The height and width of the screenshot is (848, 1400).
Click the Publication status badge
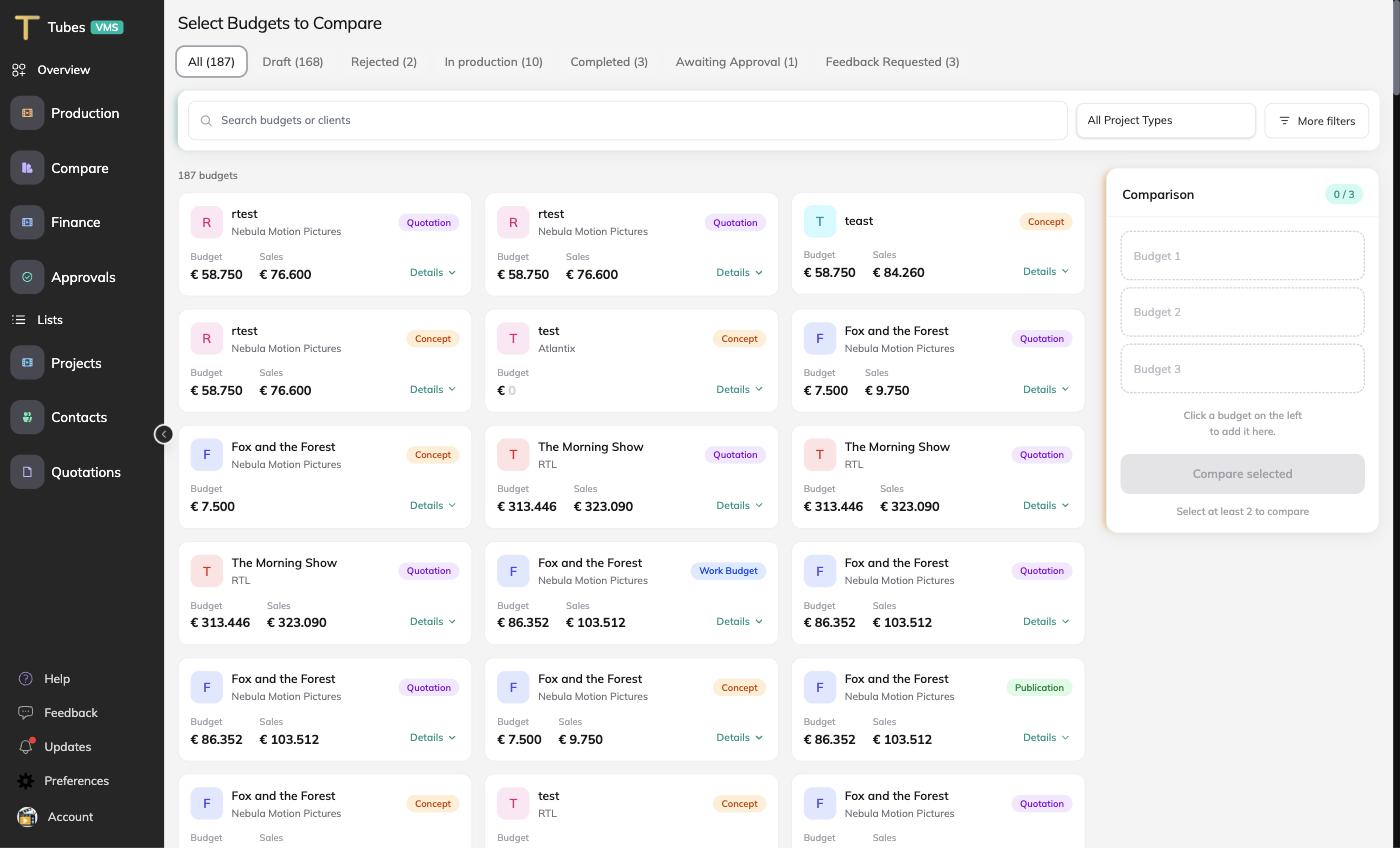tap(1039, 688)
